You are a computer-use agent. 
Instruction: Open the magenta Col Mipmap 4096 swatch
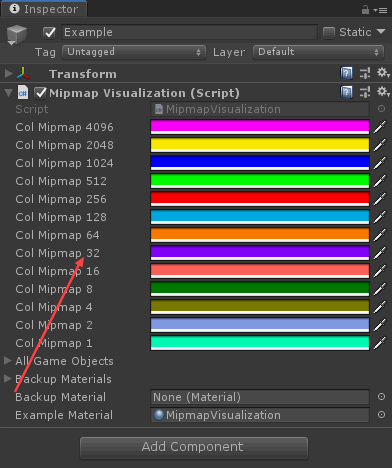tap(260, 127)
